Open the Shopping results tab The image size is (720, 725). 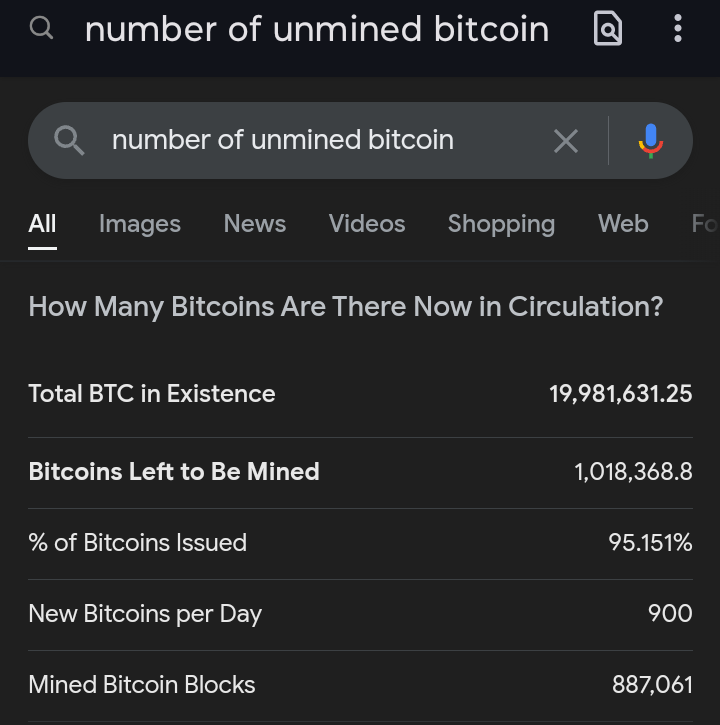click(x=501, y=224)
